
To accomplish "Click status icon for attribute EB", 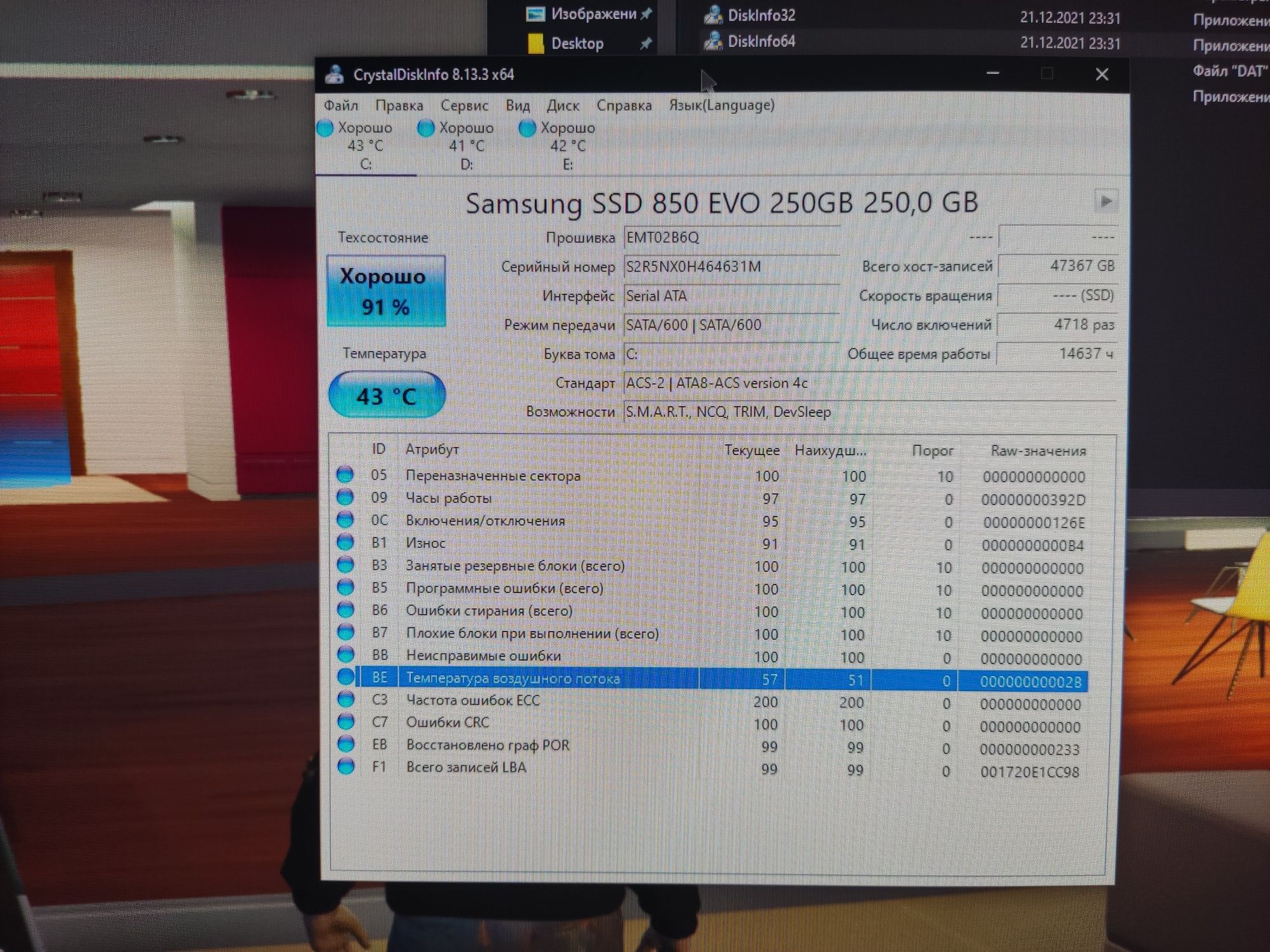I will [x=345, y=744].
